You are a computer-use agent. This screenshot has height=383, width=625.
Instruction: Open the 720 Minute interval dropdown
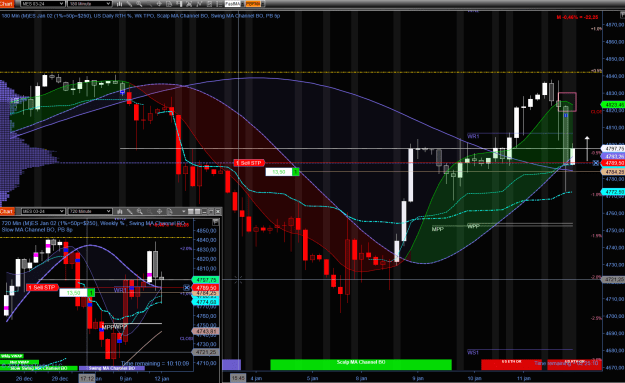(90, 211)
